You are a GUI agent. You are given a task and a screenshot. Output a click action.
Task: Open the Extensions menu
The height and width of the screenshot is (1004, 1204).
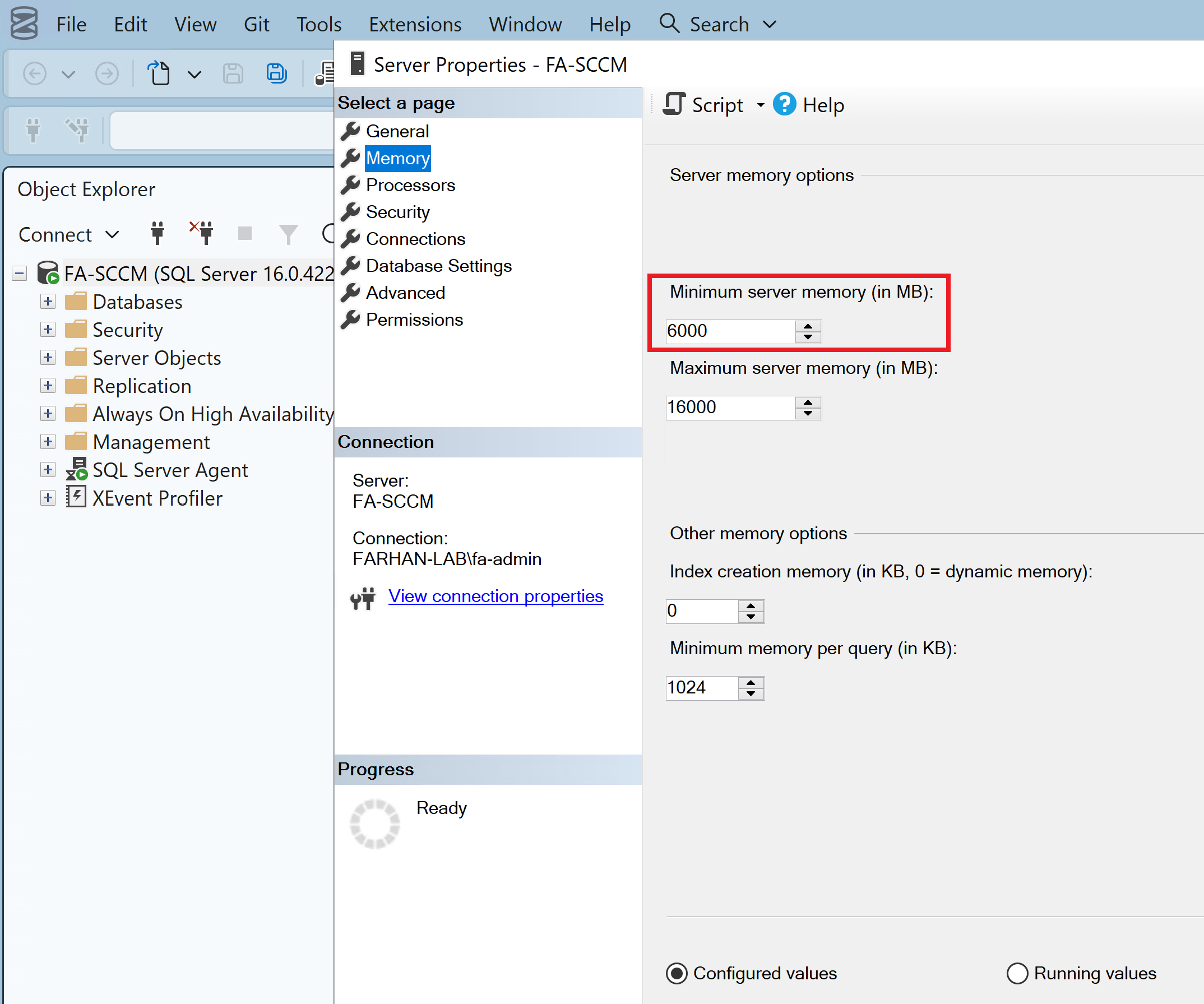(x=415, y=25)
